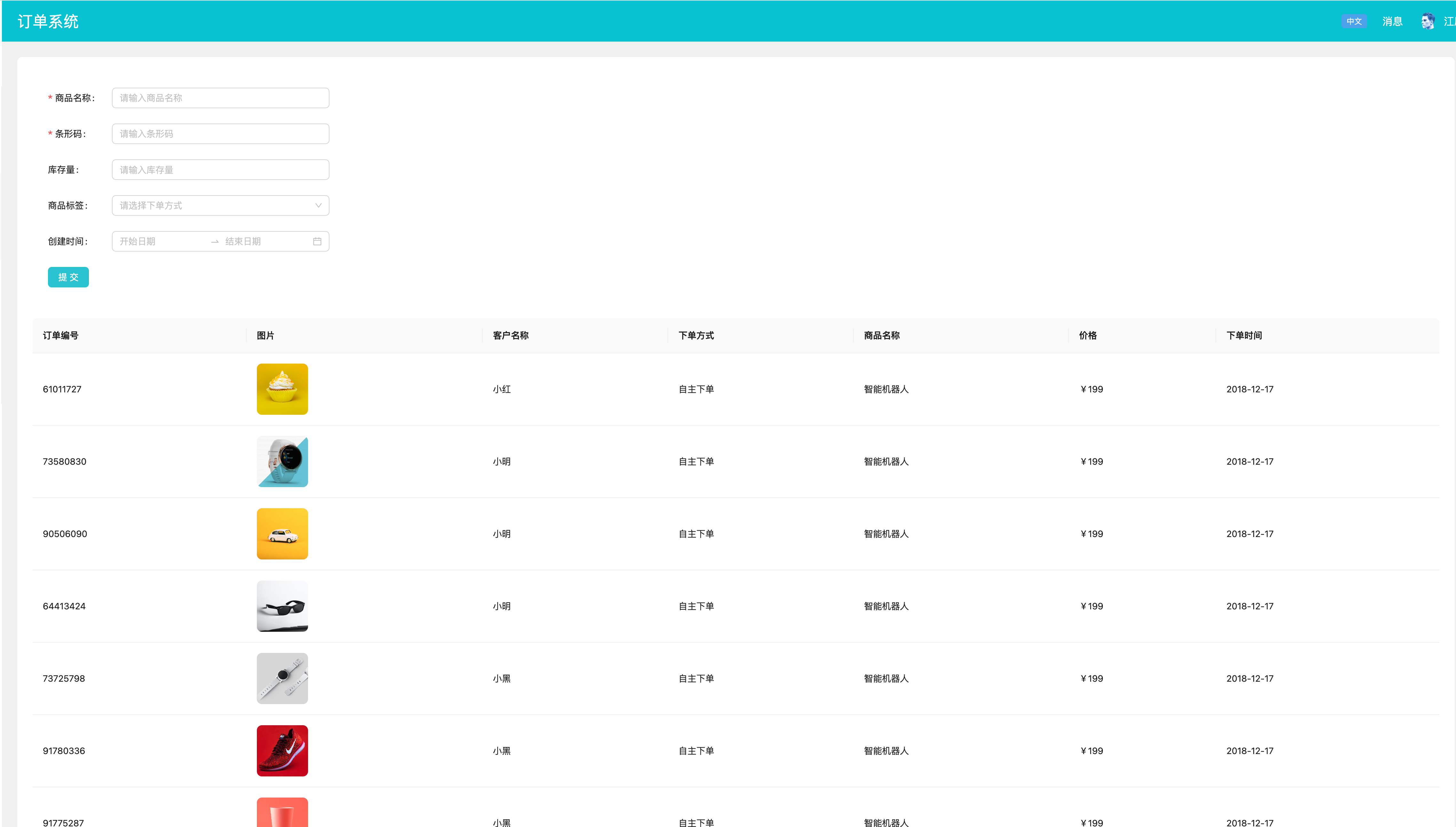Focus the 条形码 input field

[x=220, y=134]
